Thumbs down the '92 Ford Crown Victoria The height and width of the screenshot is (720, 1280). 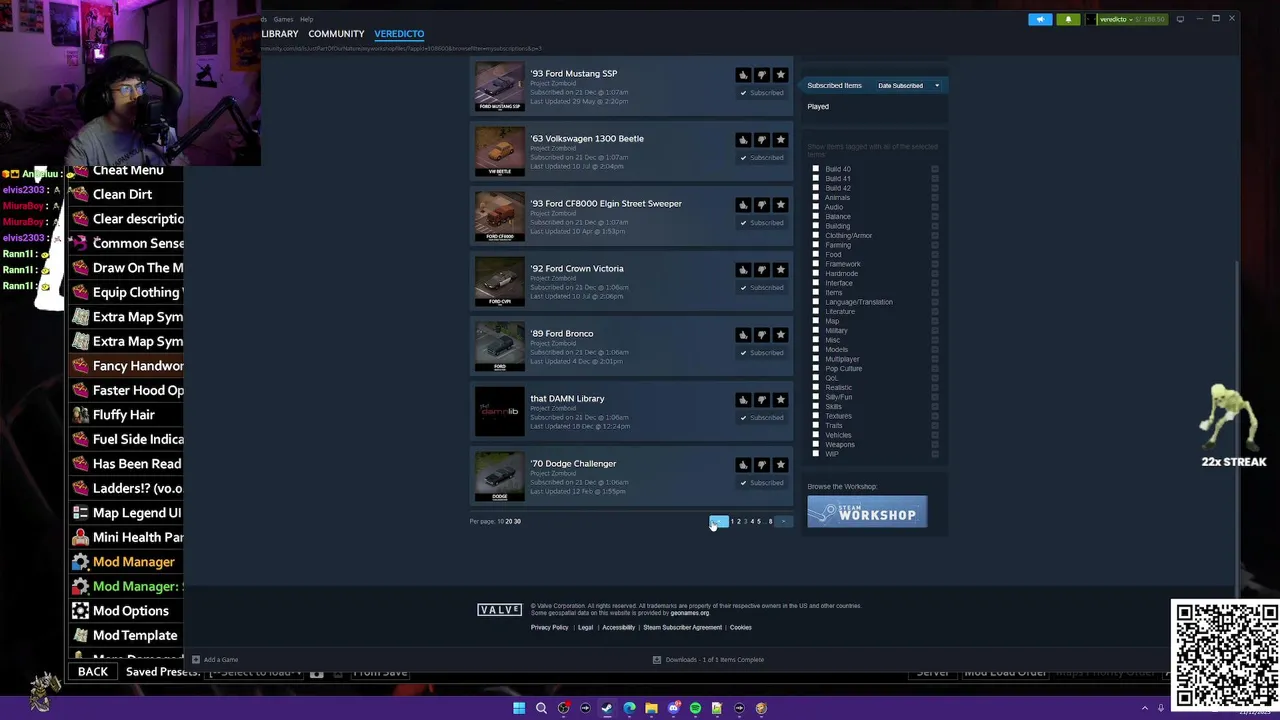(762, 270)
